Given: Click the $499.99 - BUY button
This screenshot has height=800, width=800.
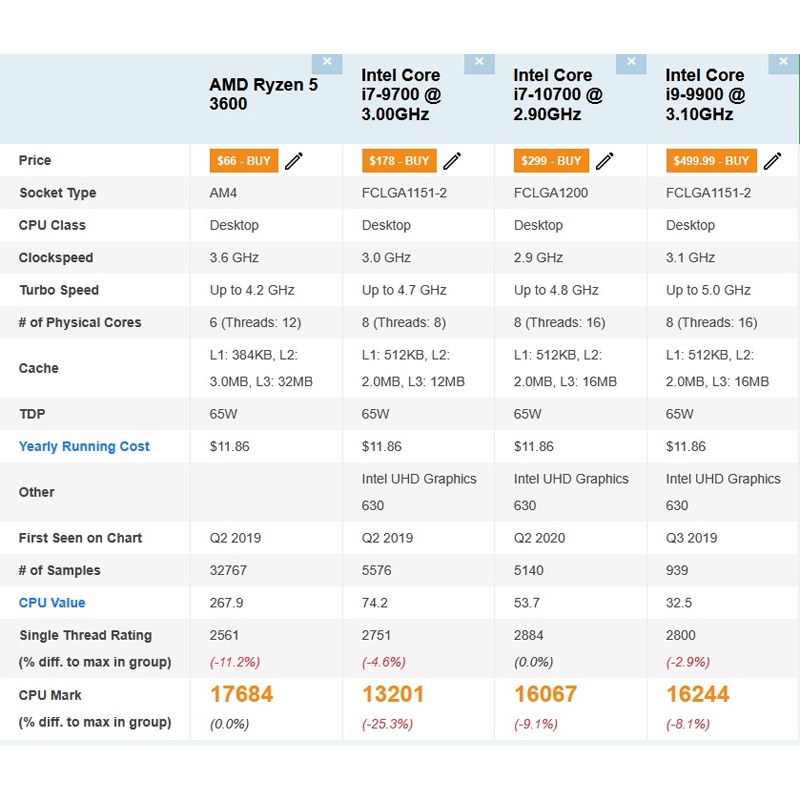Looking at the screenshot, I should pos(711,161).
